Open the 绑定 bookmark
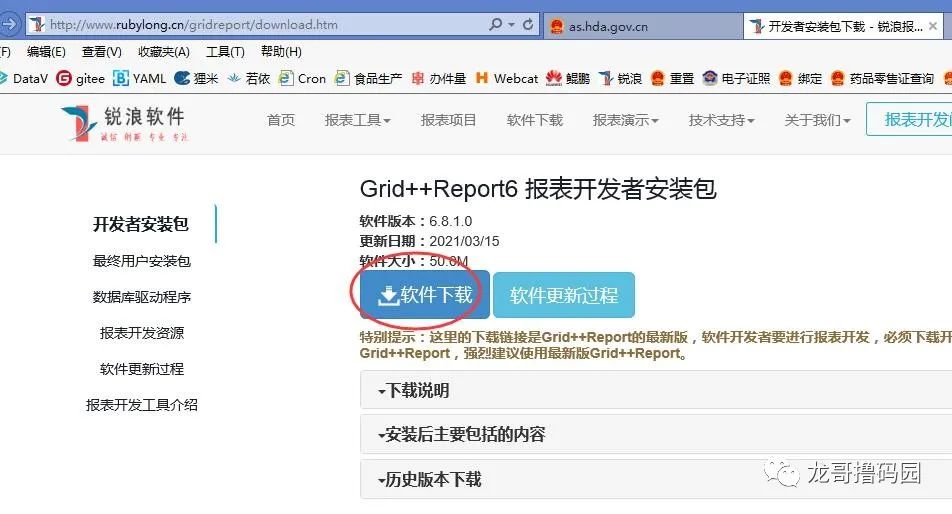The height and width of the screenshot is (514, 952). (x=800, y=78)
